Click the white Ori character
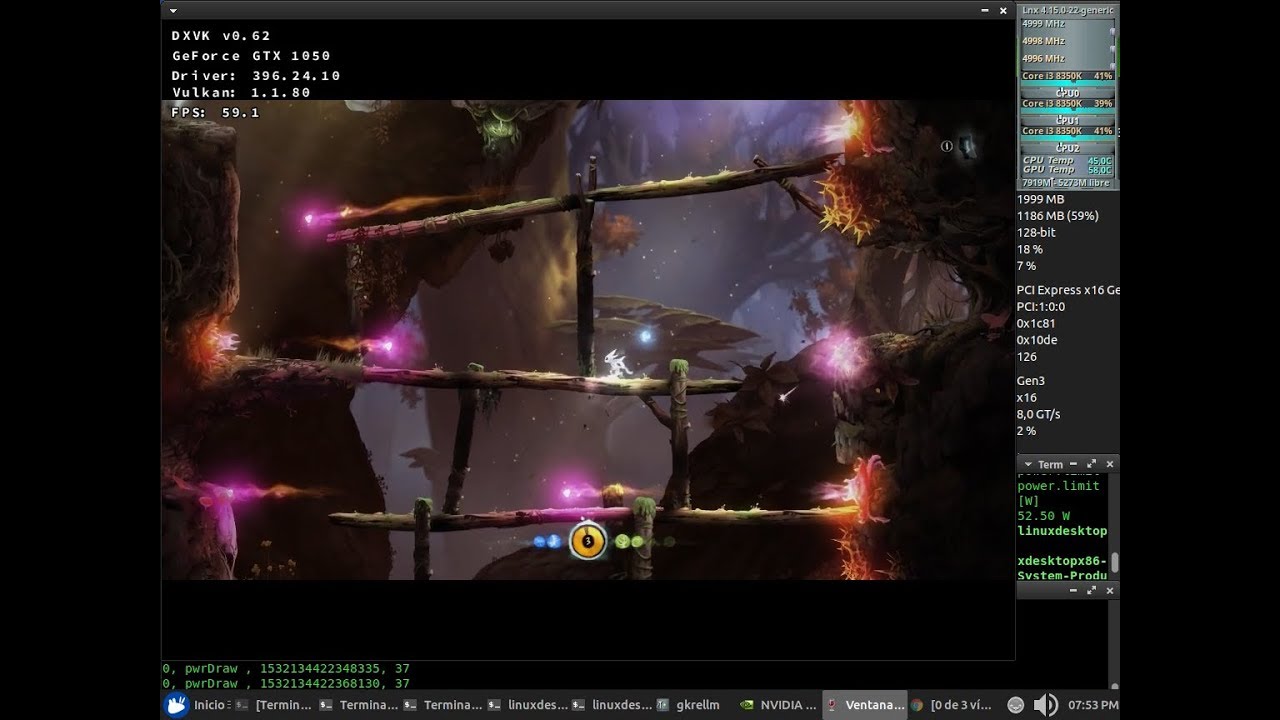 coord(617,365)
